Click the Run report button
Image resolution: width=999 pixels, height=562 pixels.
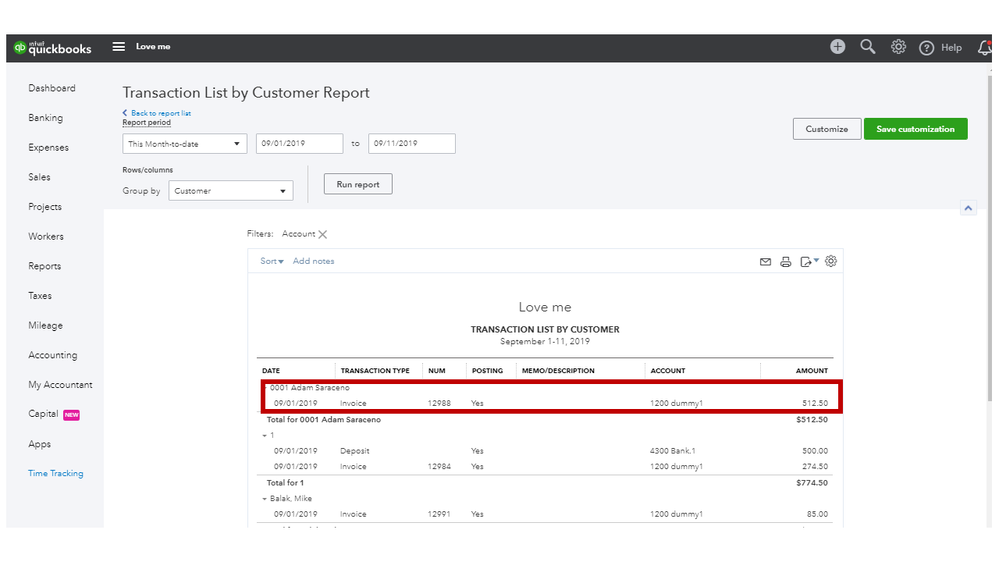pyautogui.click(x=358, y=184)
